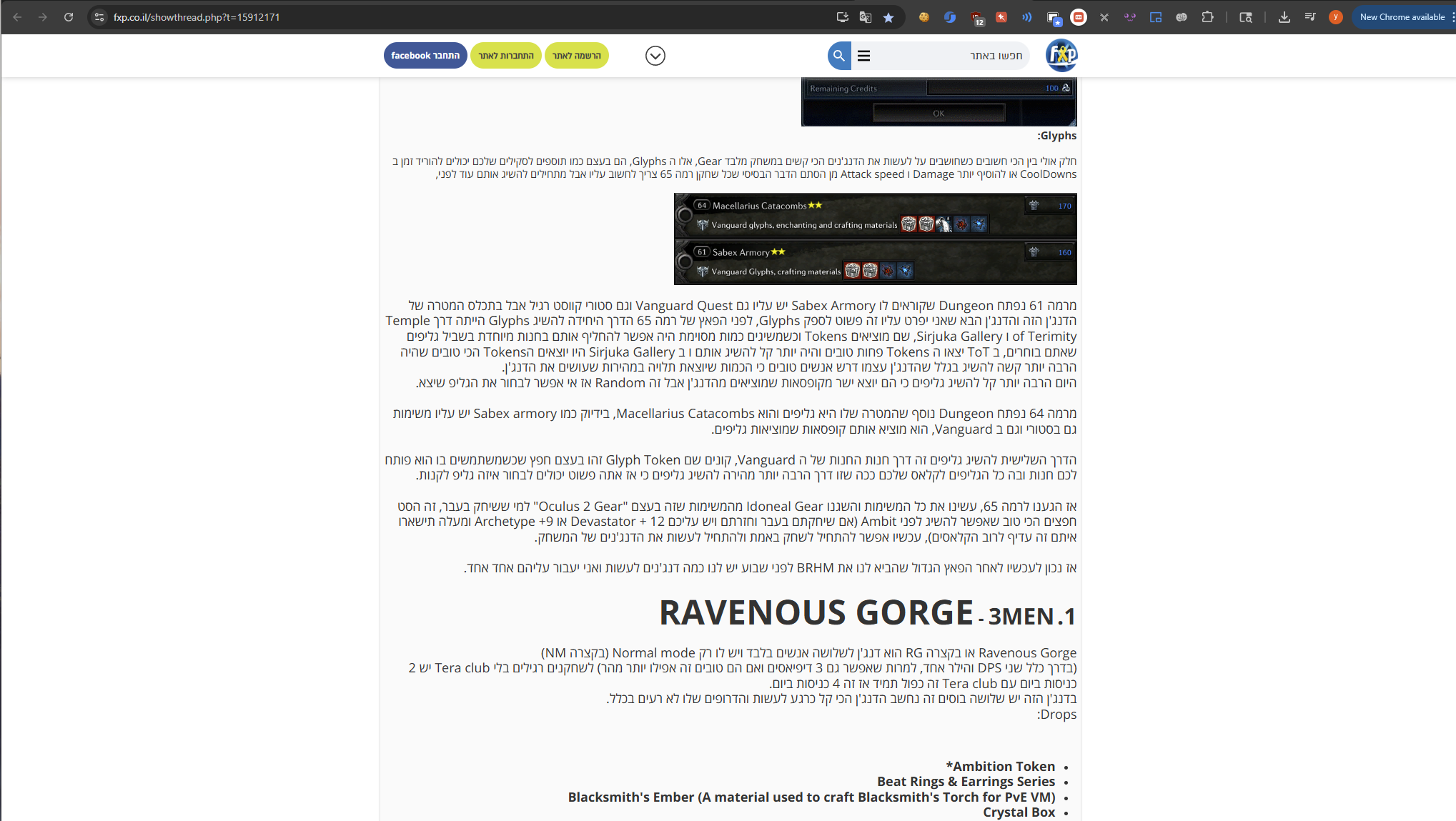1456x821 pixels.
Task: Click the yellow site registration button
Action: click(x=576, y=55)
